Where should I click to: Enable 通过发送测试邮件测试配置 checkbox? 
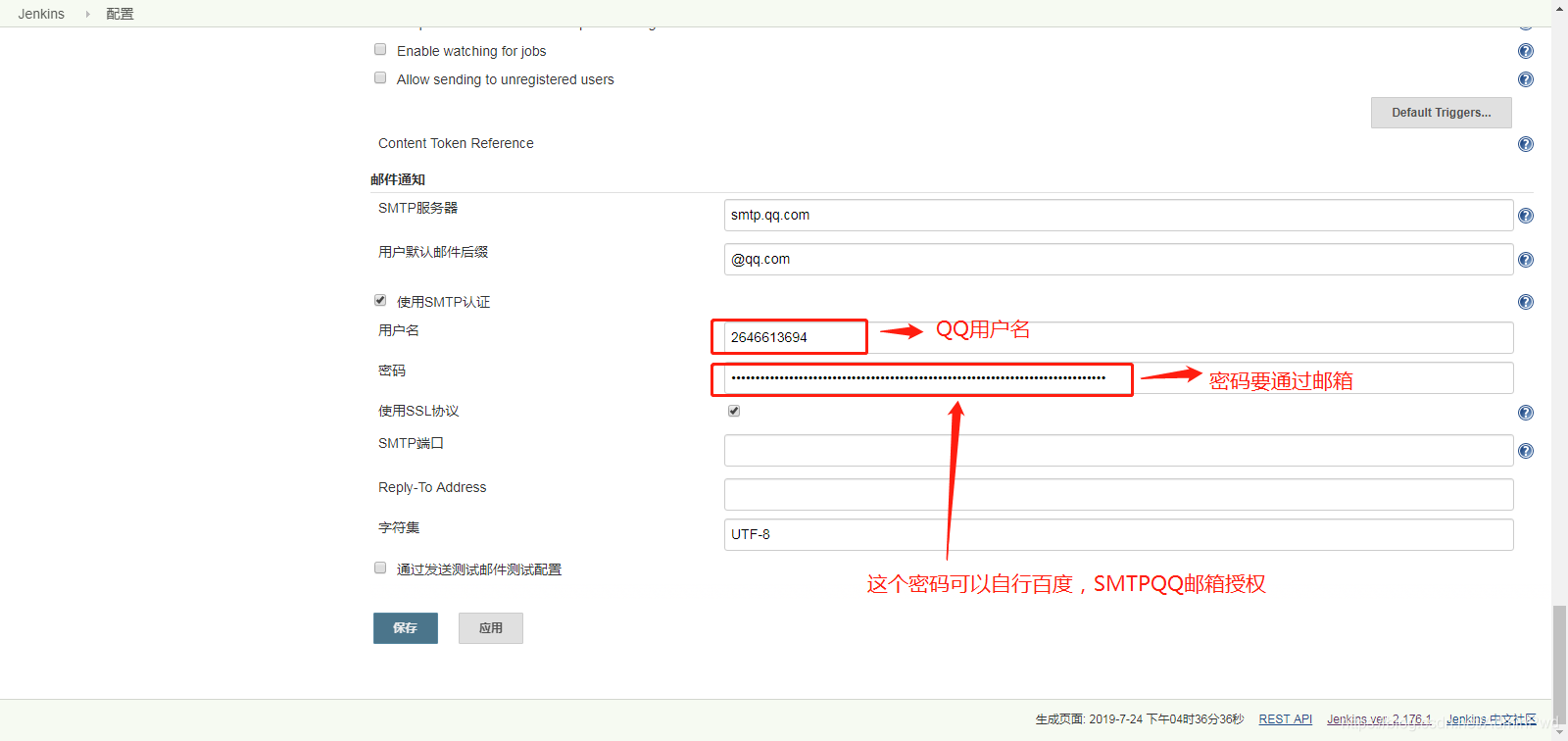click(x=380, y=568)
